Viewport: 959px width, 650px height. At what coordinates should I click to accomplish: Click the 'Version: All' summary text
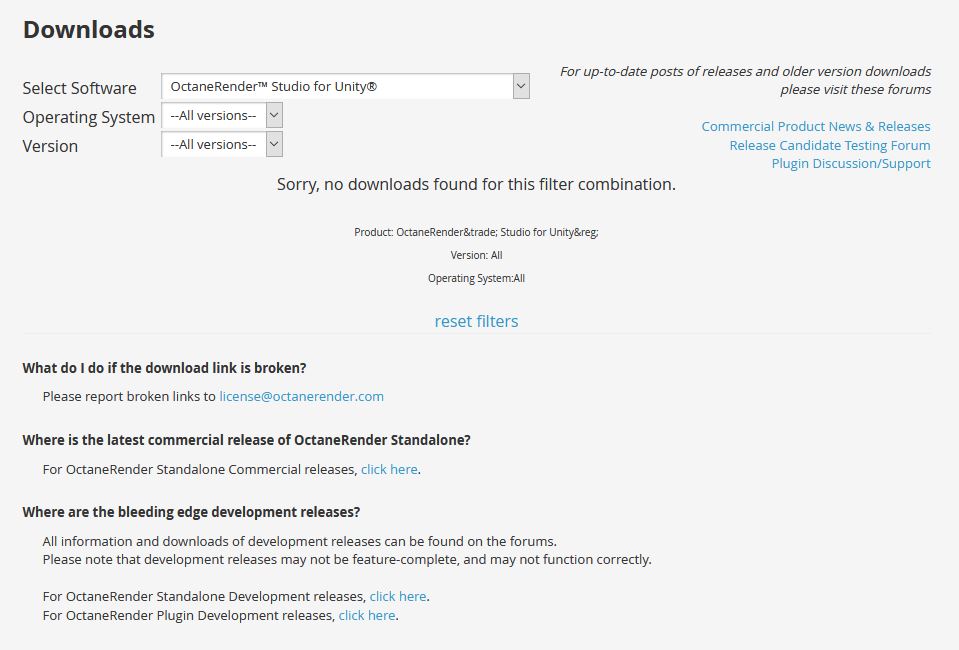coord(476,255)
